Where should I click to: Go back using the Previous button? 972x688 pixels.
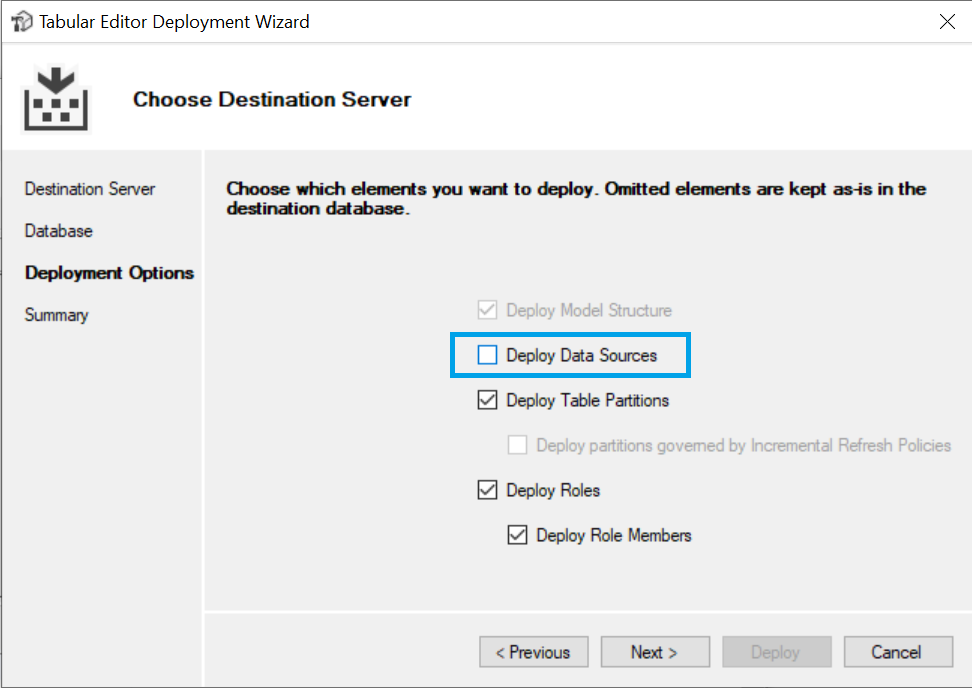click(533, 651)
